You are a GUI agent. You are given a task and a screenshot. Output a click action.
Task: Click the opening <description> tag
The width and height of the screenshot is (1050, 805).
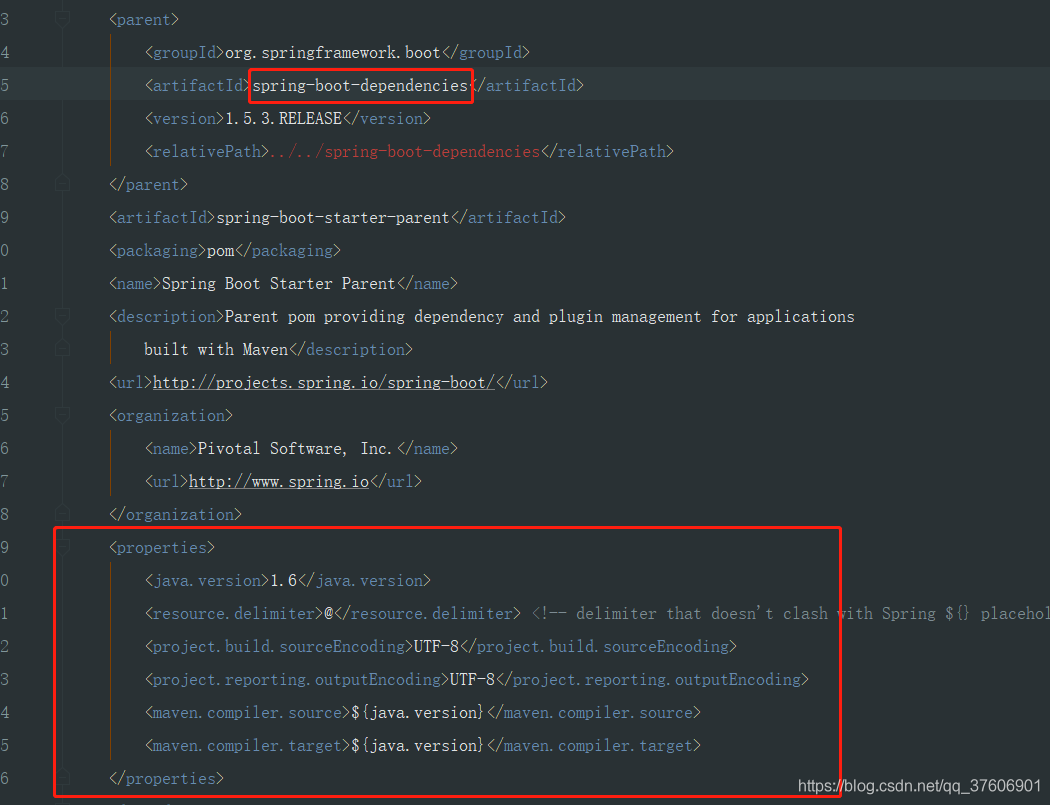click(x=166, y=316)
